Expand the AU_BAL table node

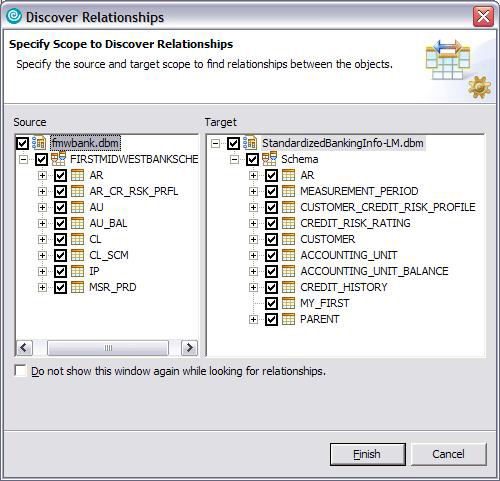42,223
